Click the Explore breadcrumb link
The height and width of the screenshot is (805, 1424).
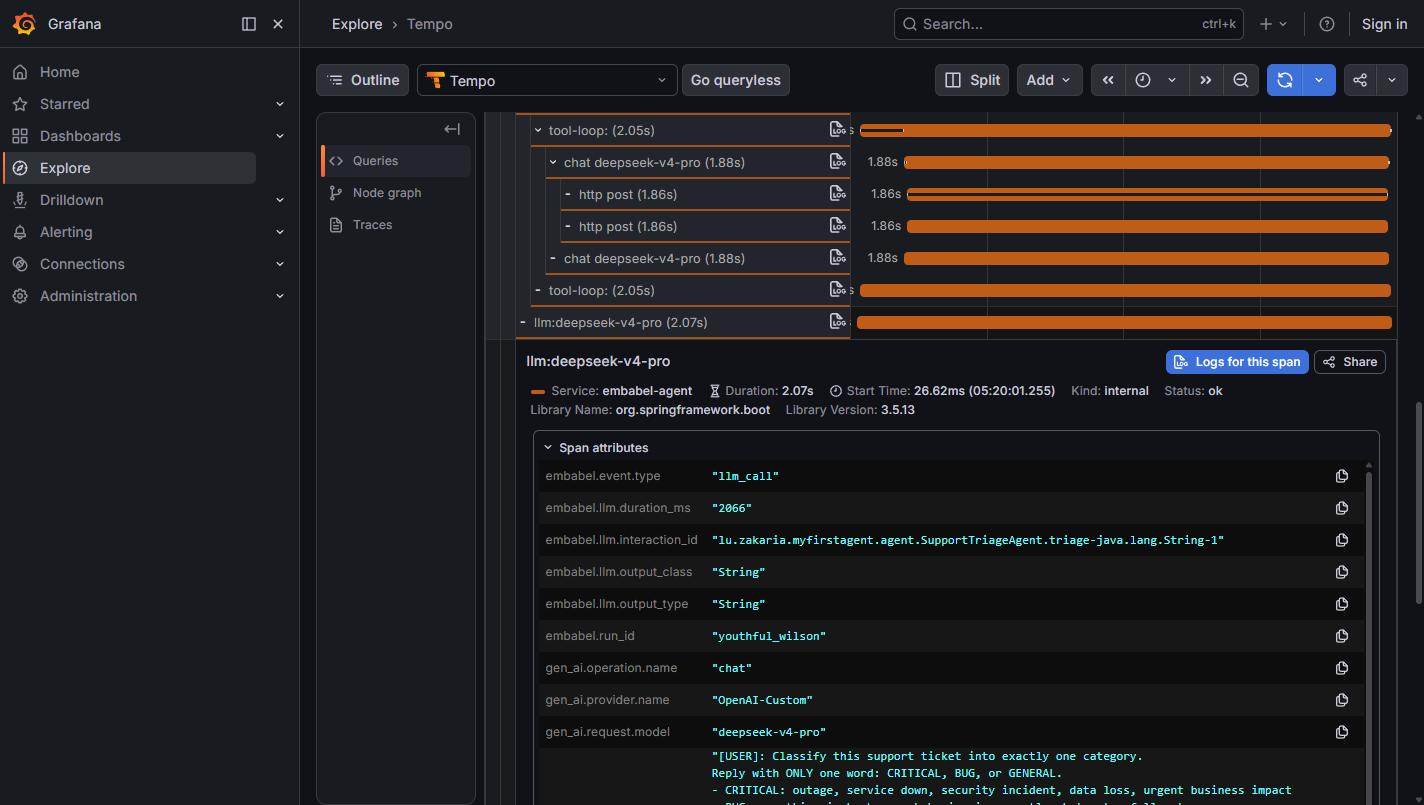357,24
